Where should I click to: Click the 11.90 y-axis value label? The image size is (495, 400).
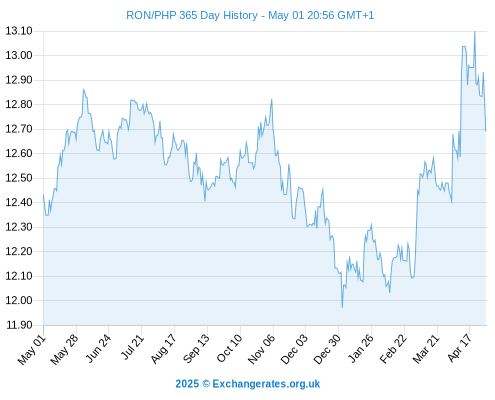(x=19, y=325)
